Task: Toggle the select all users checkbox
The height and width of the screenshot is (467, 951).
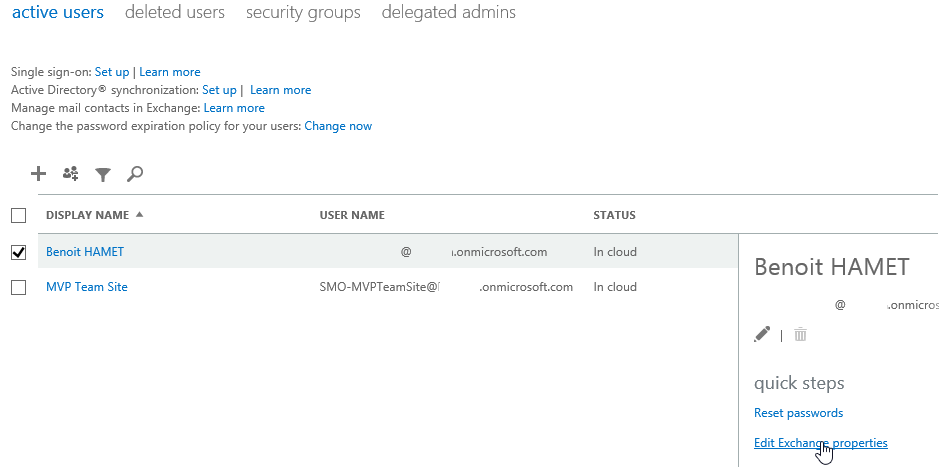Action: tap(18, 215)
